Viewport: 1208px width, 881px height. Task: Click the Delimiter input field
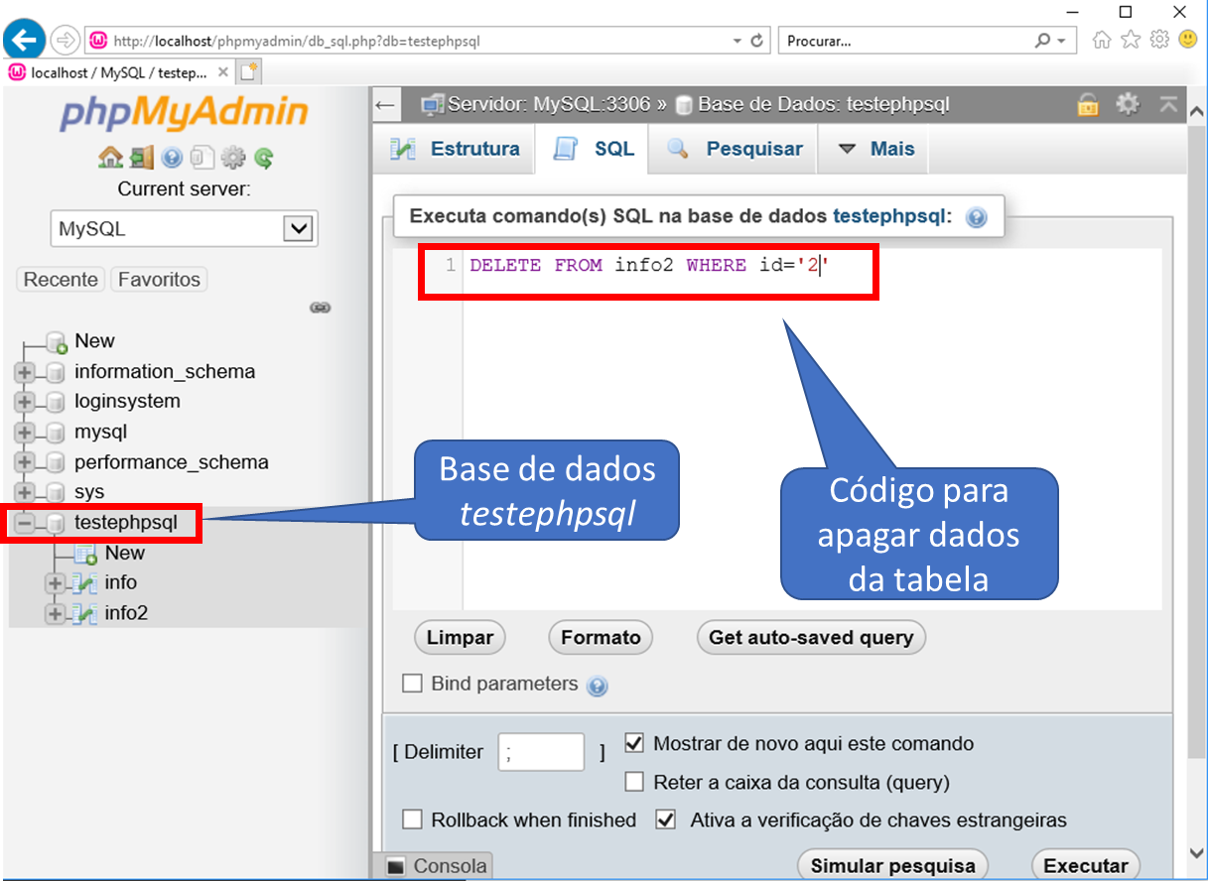click(541, 752)
